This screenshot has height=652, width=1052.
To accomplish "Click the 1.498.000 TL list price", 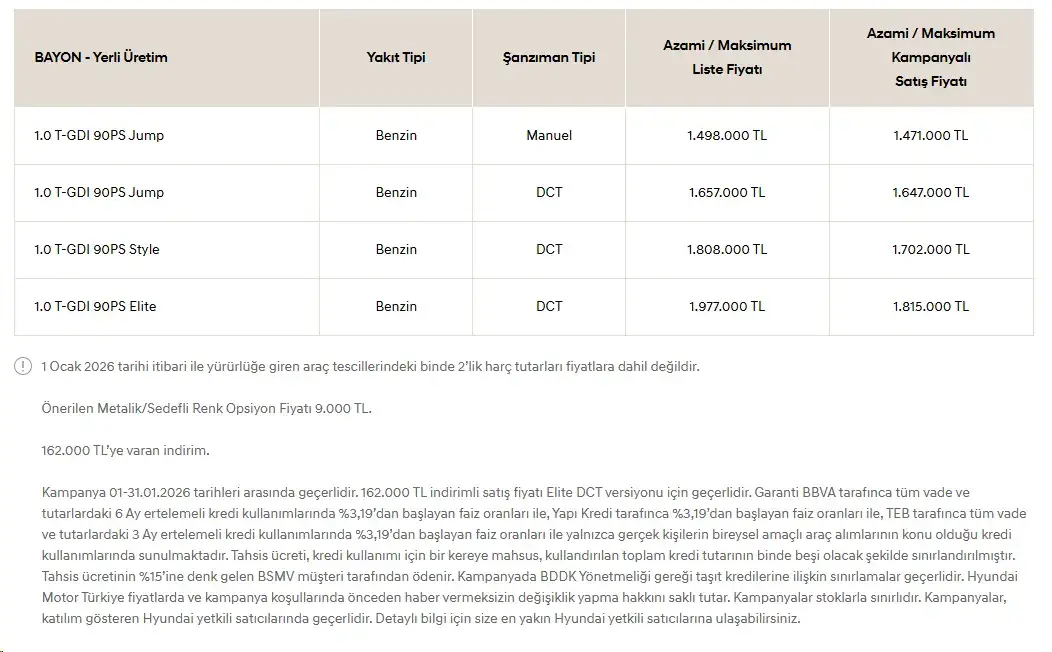I will 727,135.
